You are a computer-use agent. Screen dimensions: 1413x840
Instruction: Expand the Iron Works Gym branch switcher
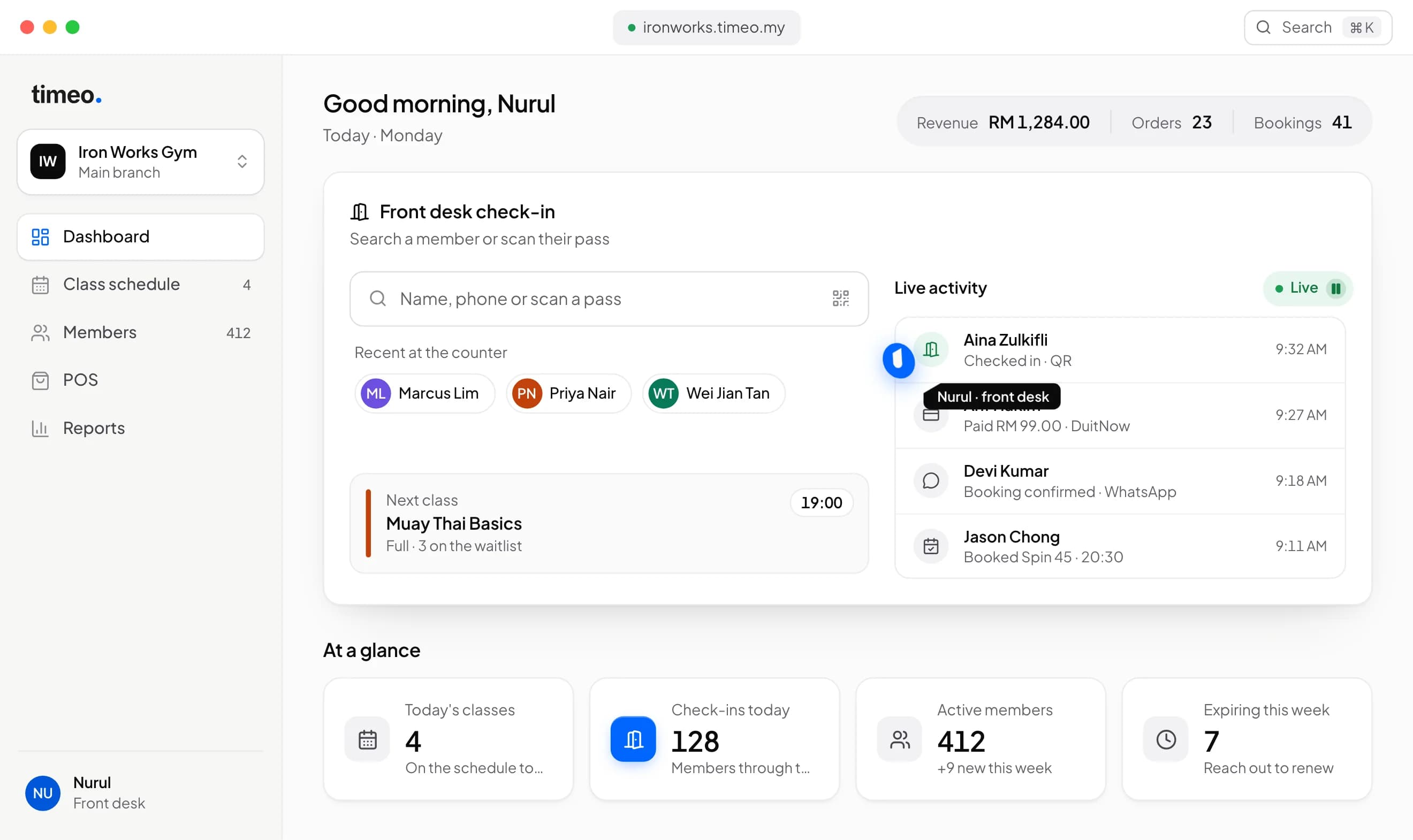coord(140,162)
